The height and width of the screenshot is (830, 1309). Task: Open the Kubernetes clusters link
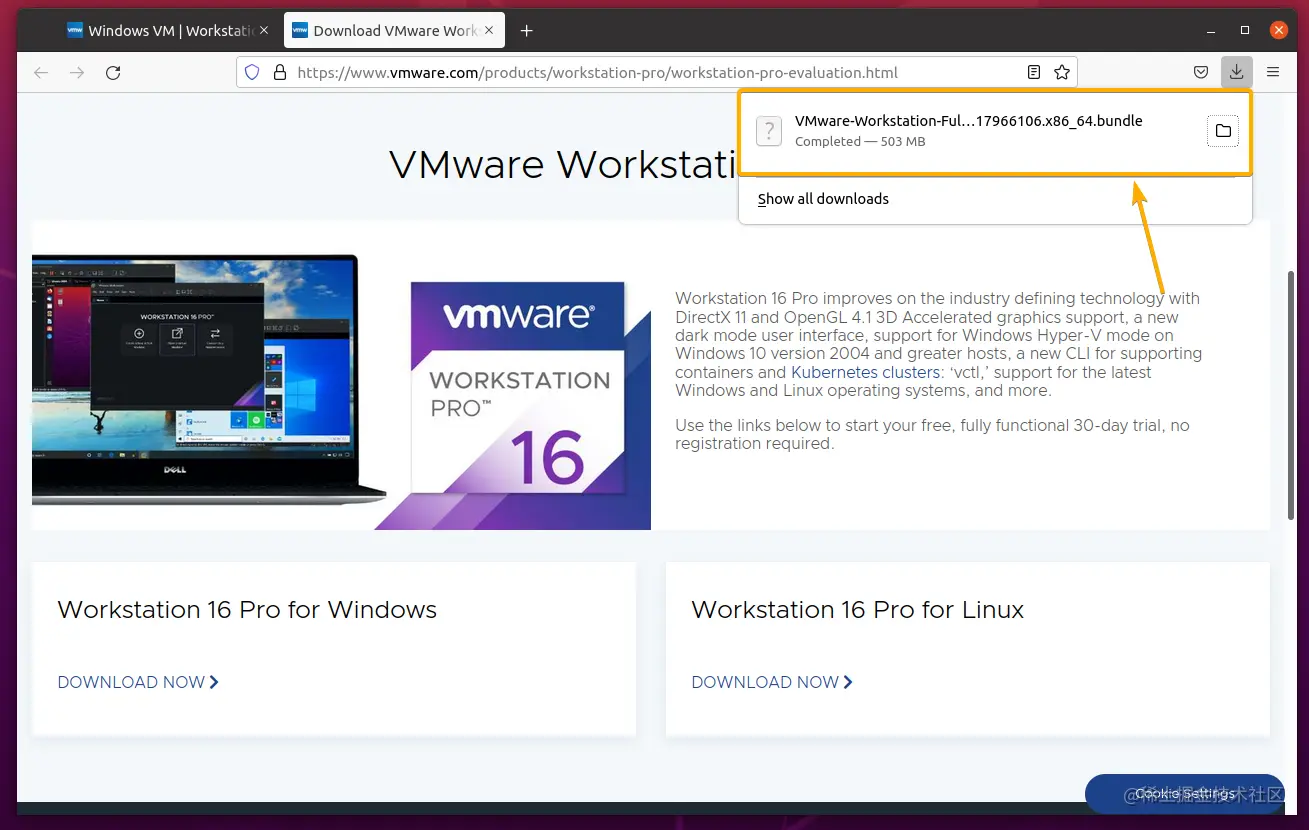[866, 372]
